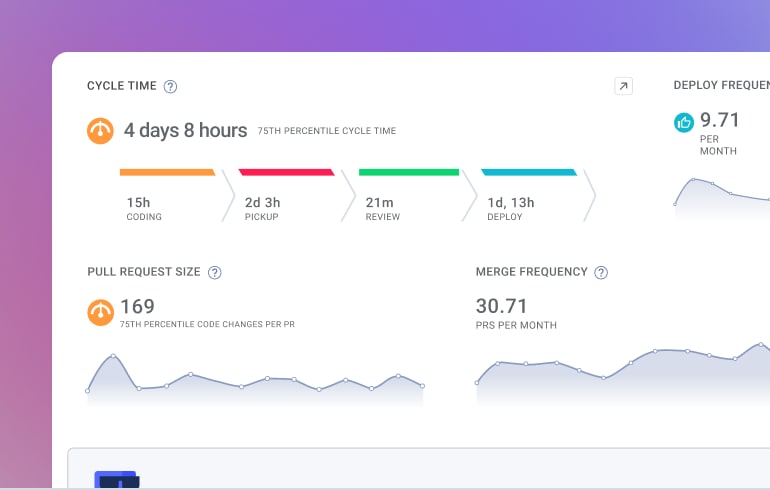This screenshot has height=490, width=770.
Task: Open Merge Frequency help icon
Action: coord(601,272)
